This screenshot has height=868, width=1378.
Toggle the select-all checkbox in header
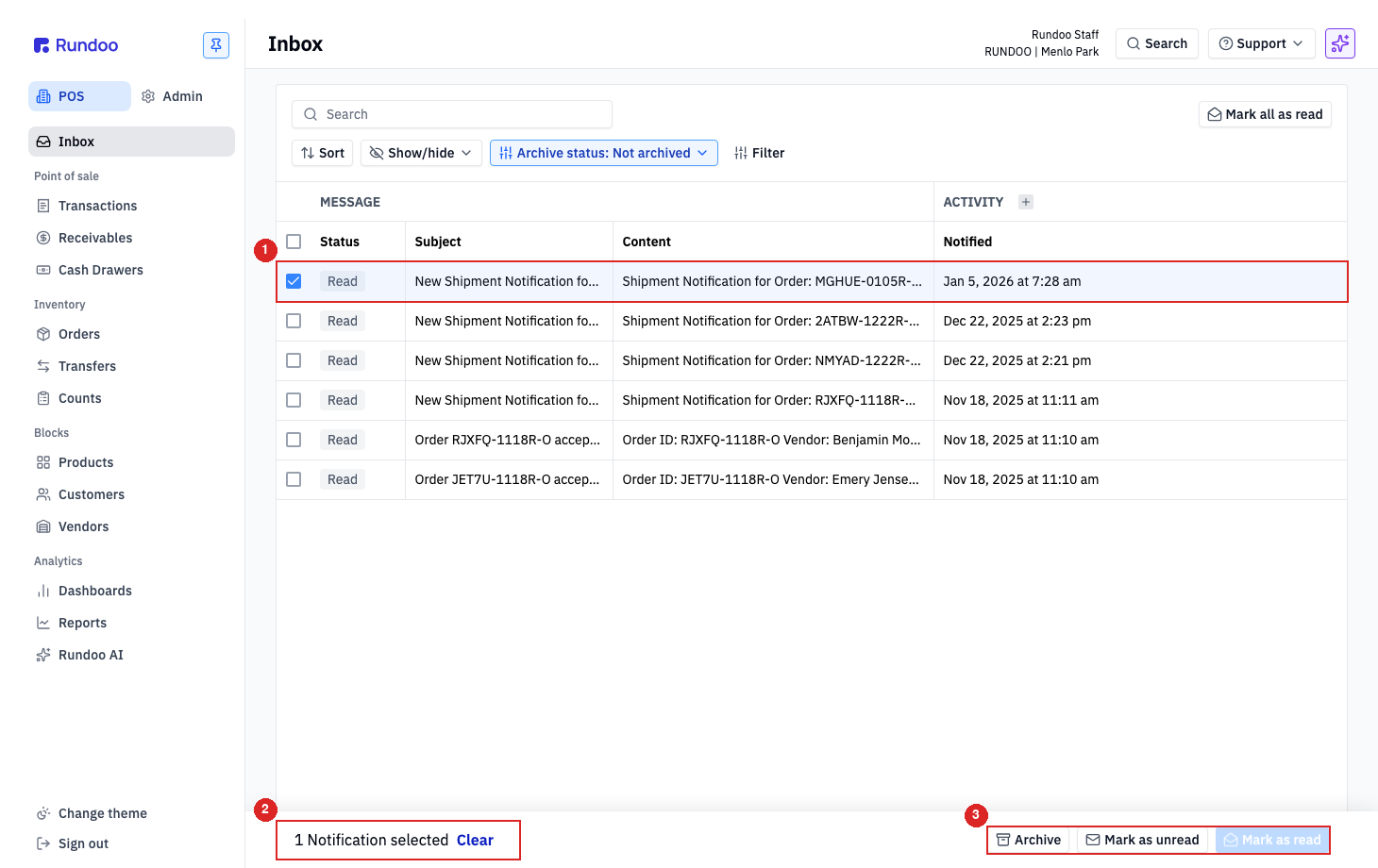click(294, 242)
